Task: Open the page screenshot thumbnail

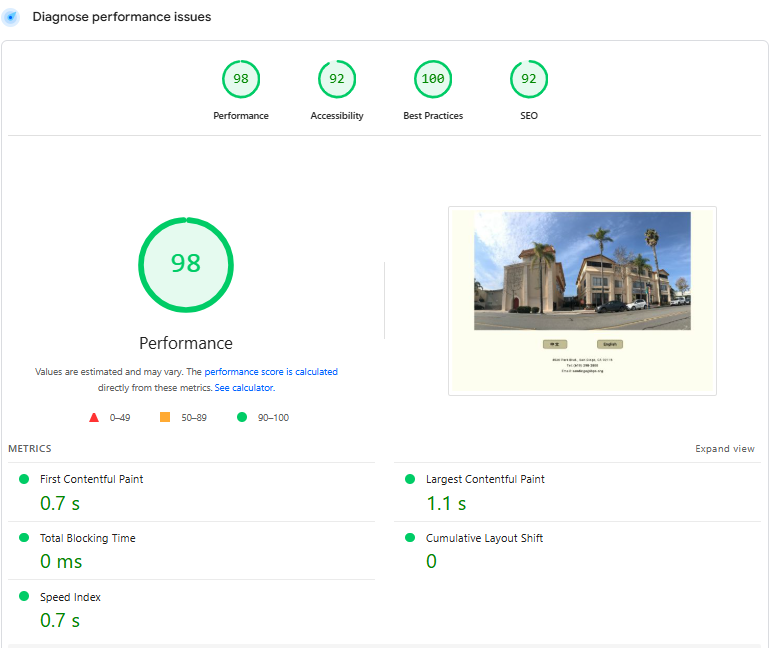Action: pos(582,301)
